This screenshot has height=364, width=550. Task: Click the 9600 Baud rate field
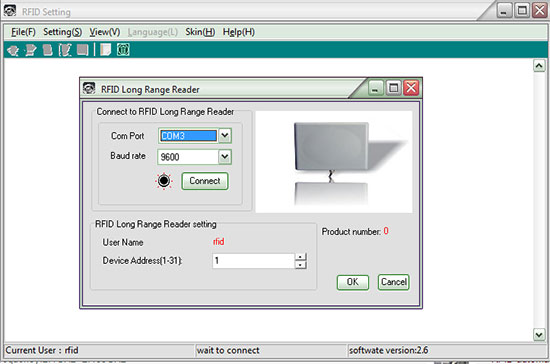click(x=188, y=157)
